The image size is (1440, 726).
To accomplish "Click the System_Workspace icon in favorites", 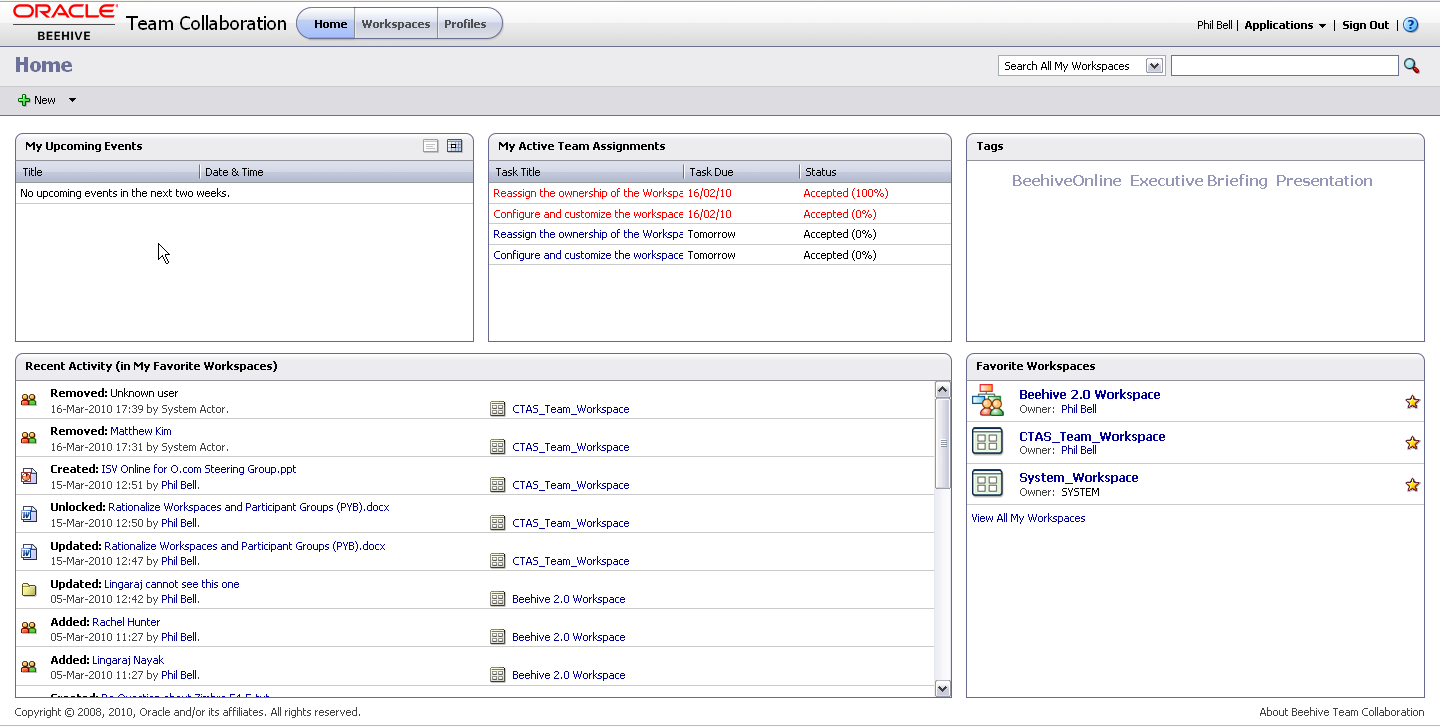I will [x=987, y=483].
